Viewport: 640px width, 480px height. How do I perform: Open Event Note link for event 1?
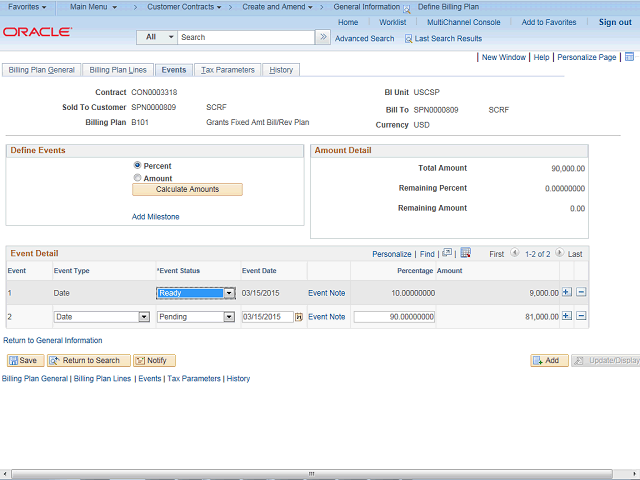click(x=327, y=293)
